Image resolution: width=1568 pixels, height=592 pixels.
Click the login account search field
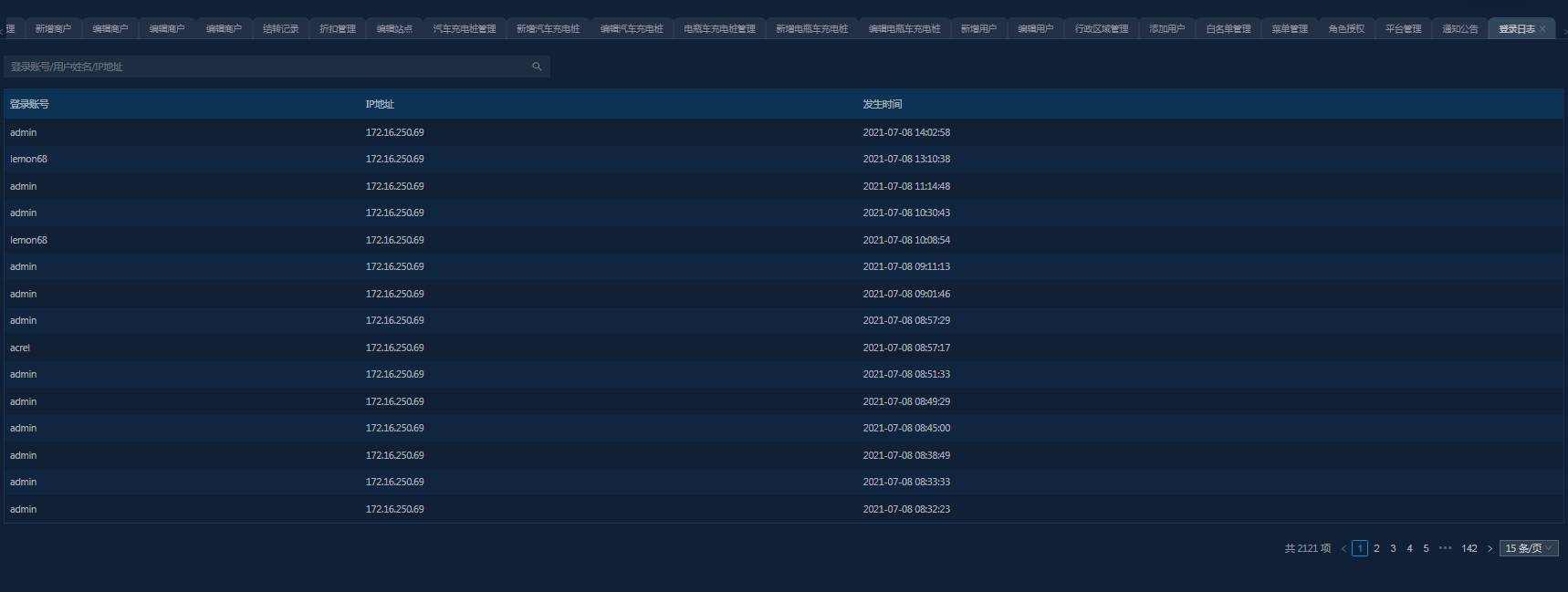pyautogui.click(x=265, y=67)
